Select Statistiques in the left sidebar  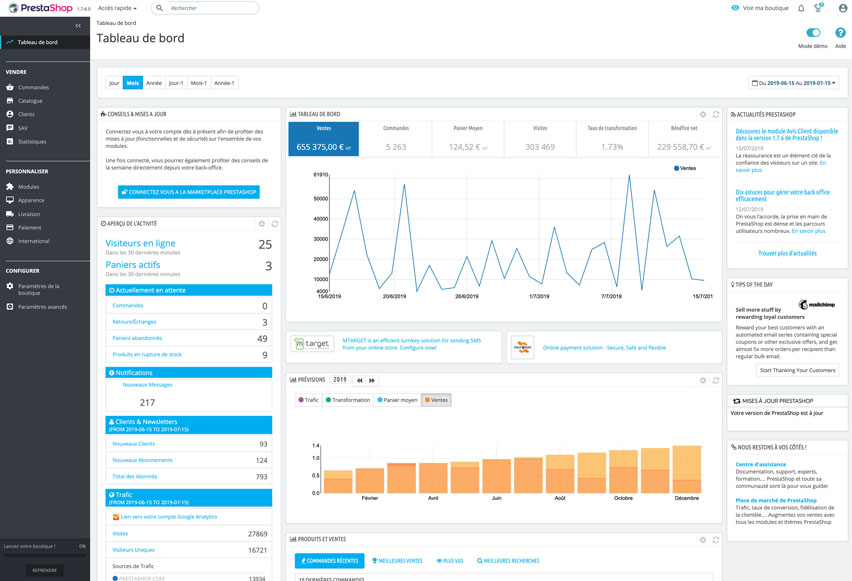pos(35,141)
